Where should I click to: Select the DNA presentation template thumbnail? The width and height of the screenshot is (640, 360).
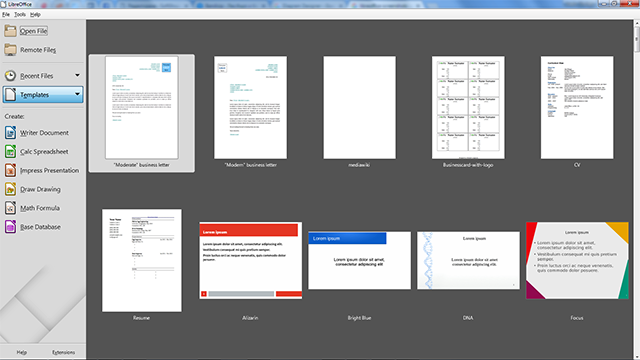(x=468, y=260)
